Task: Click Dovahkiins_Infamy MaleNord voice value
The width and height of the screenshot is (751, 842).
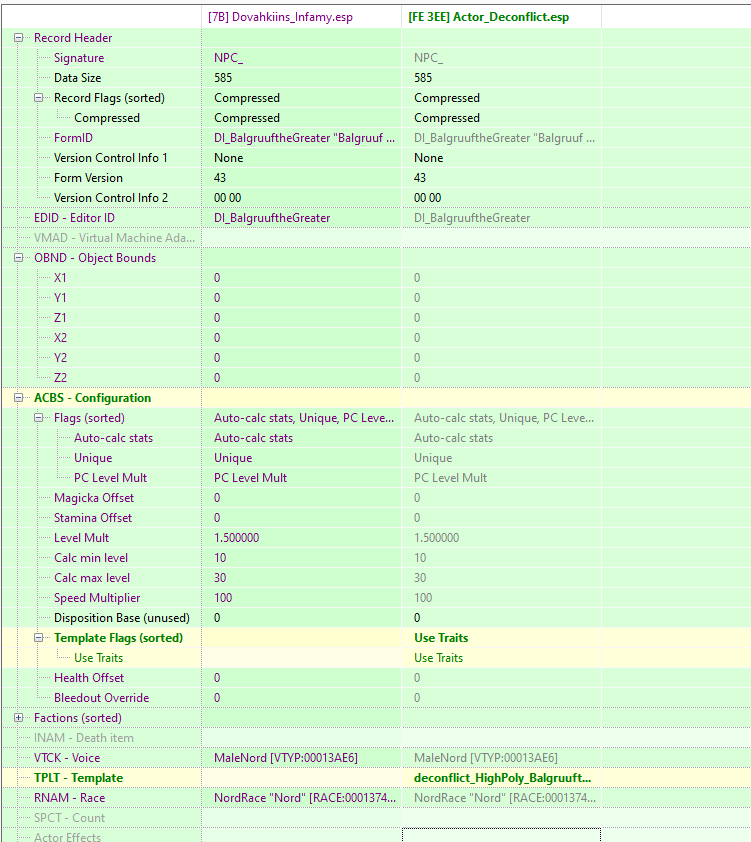Action: point(286,758)
